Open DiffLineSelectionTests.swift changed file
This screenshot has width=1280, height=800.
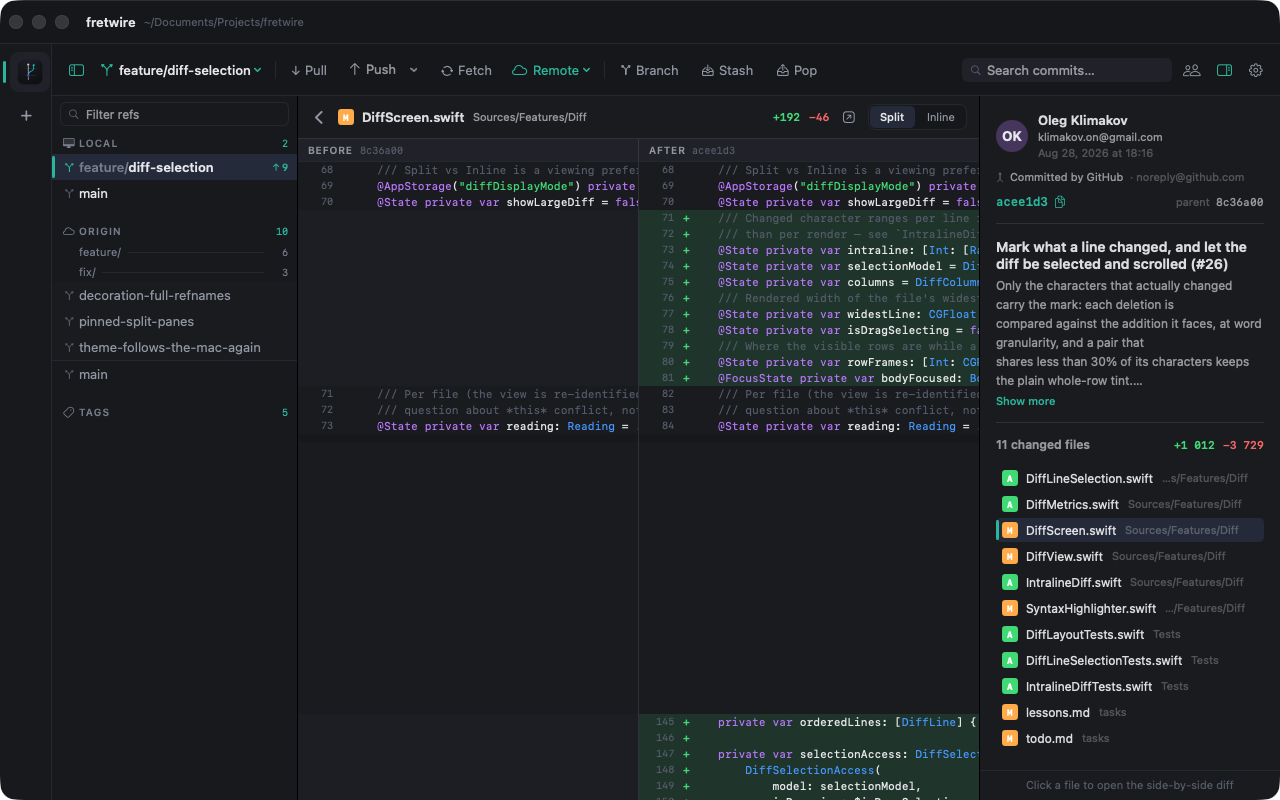1130,660
